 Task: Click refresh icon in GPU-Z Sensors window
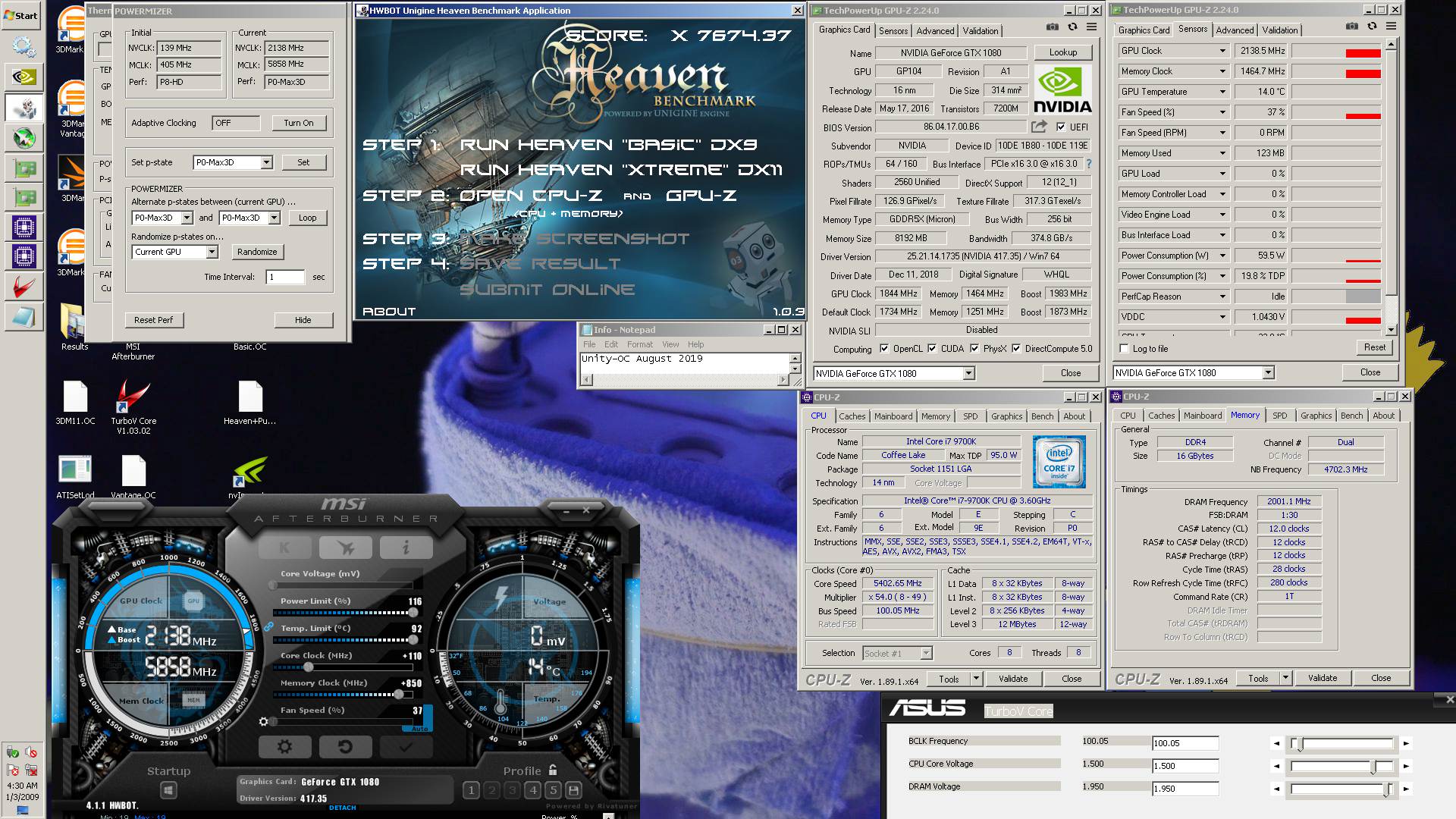pyautogui.click(x=1372, y=27)
